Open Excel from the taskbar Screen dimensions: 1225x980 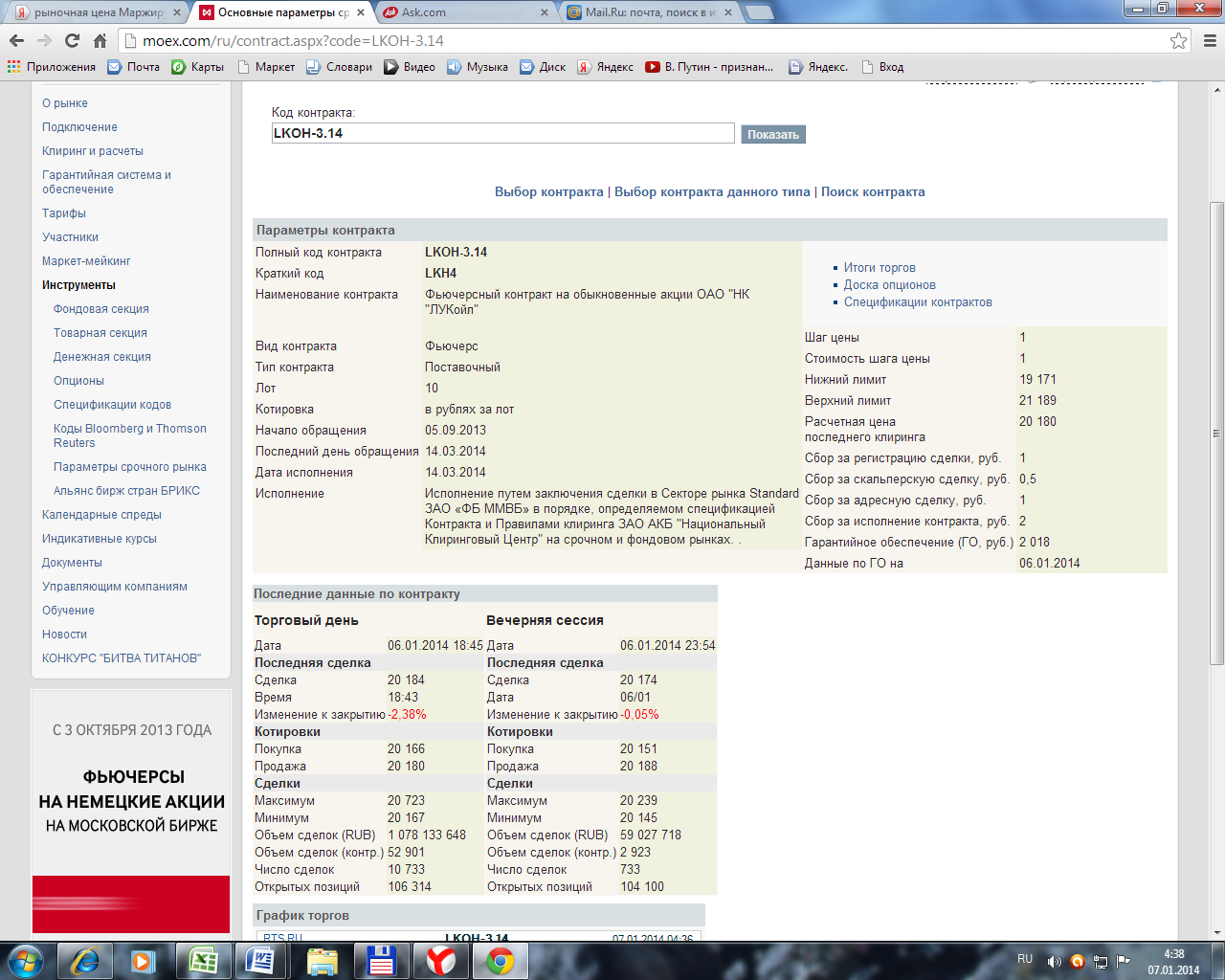click(x=203, y=961)
